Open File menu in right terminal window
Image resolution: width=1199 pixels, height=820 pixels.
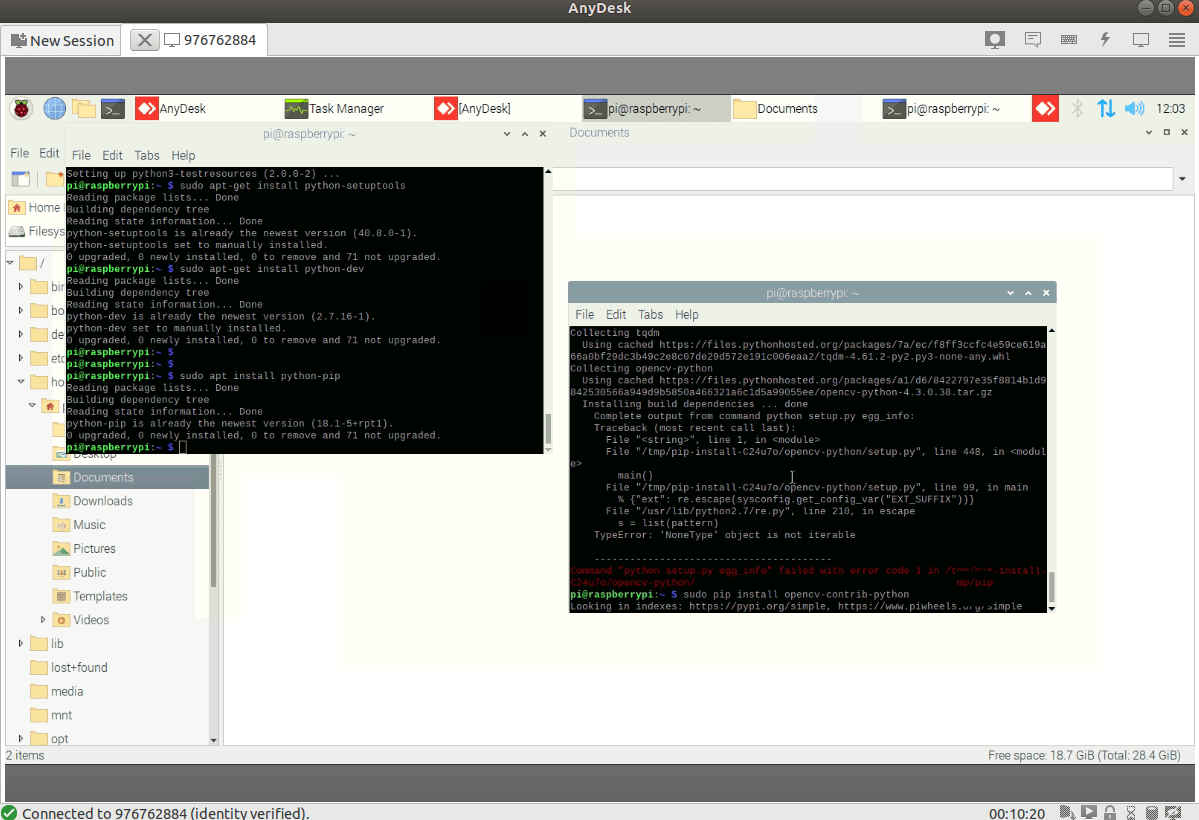[x=584, y=314]
